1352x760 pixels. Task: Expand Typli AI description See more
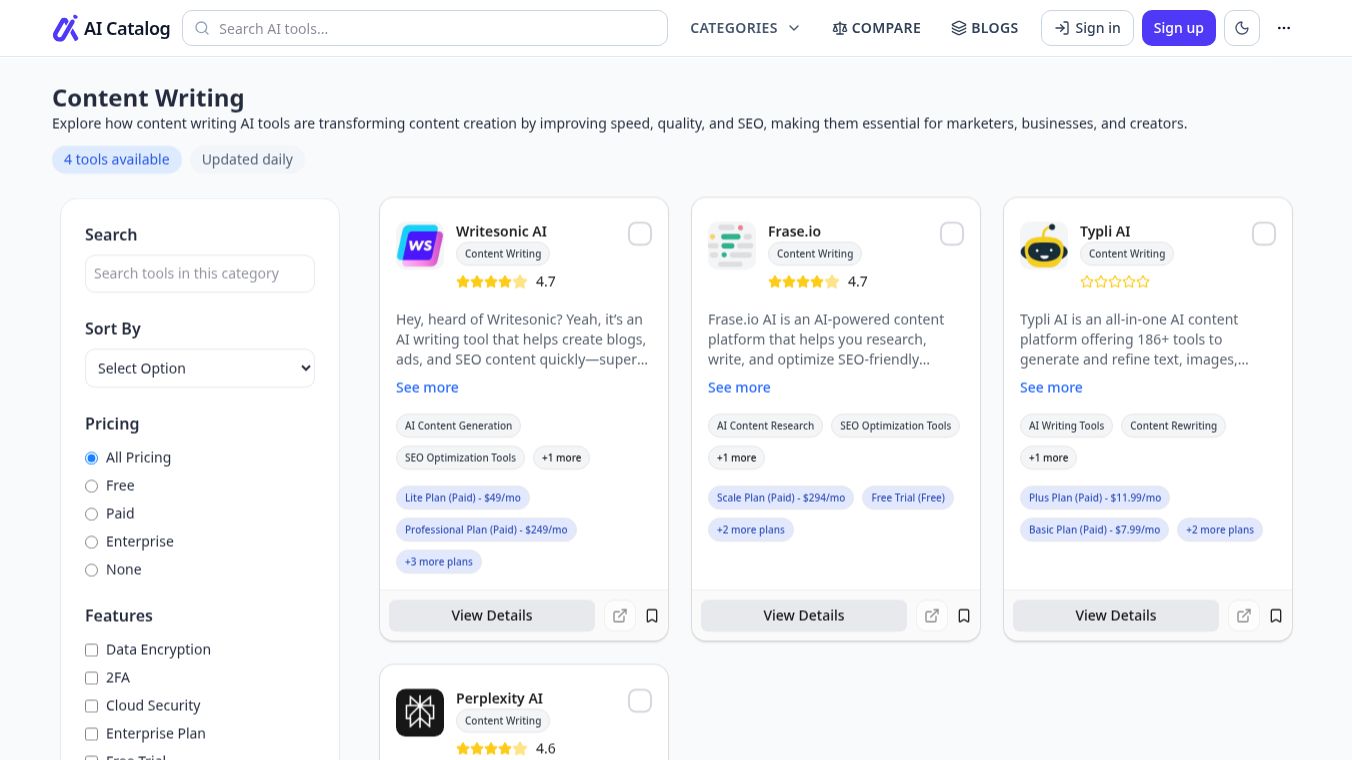coord(1051,388)
